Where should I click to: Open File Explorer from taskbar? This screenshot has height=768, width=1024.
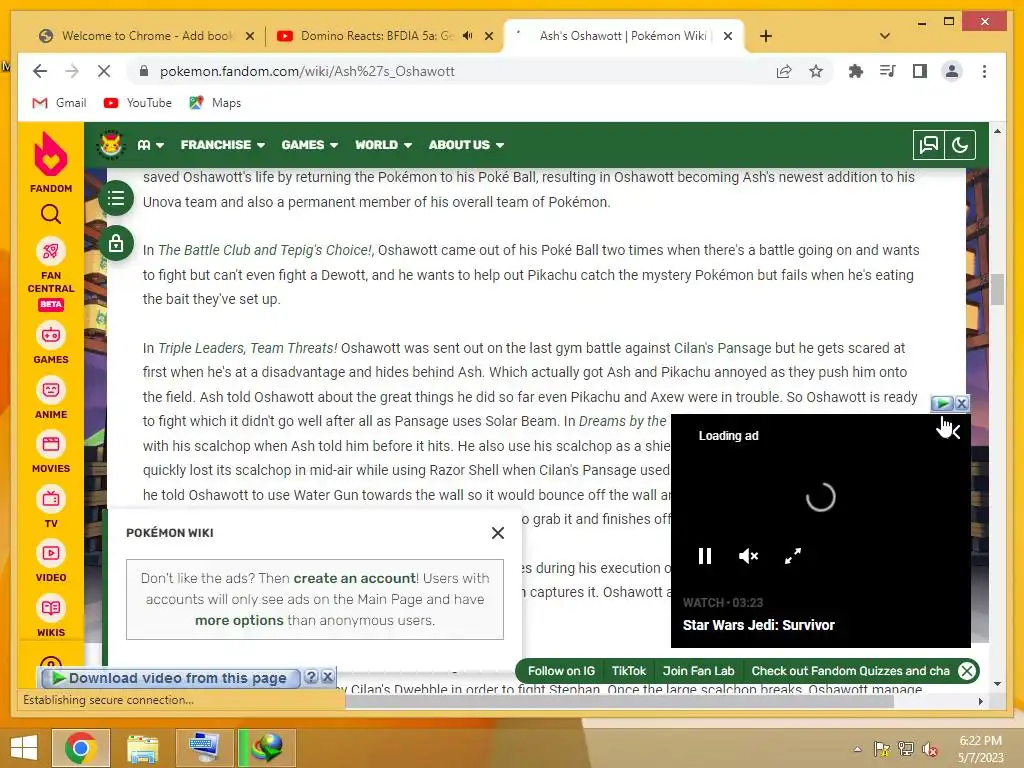142,748
